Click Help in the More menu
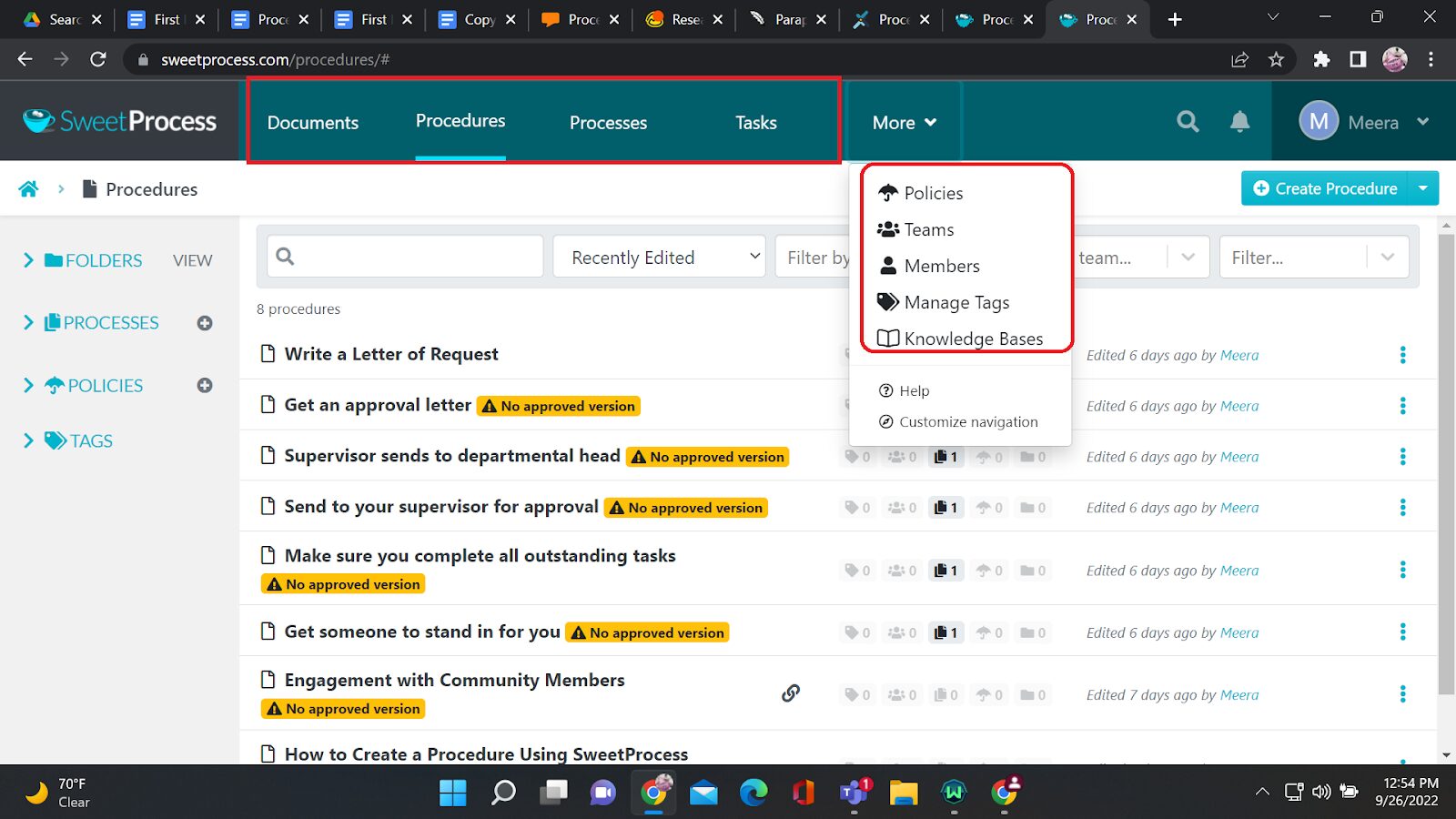 [x=904, y=390]
